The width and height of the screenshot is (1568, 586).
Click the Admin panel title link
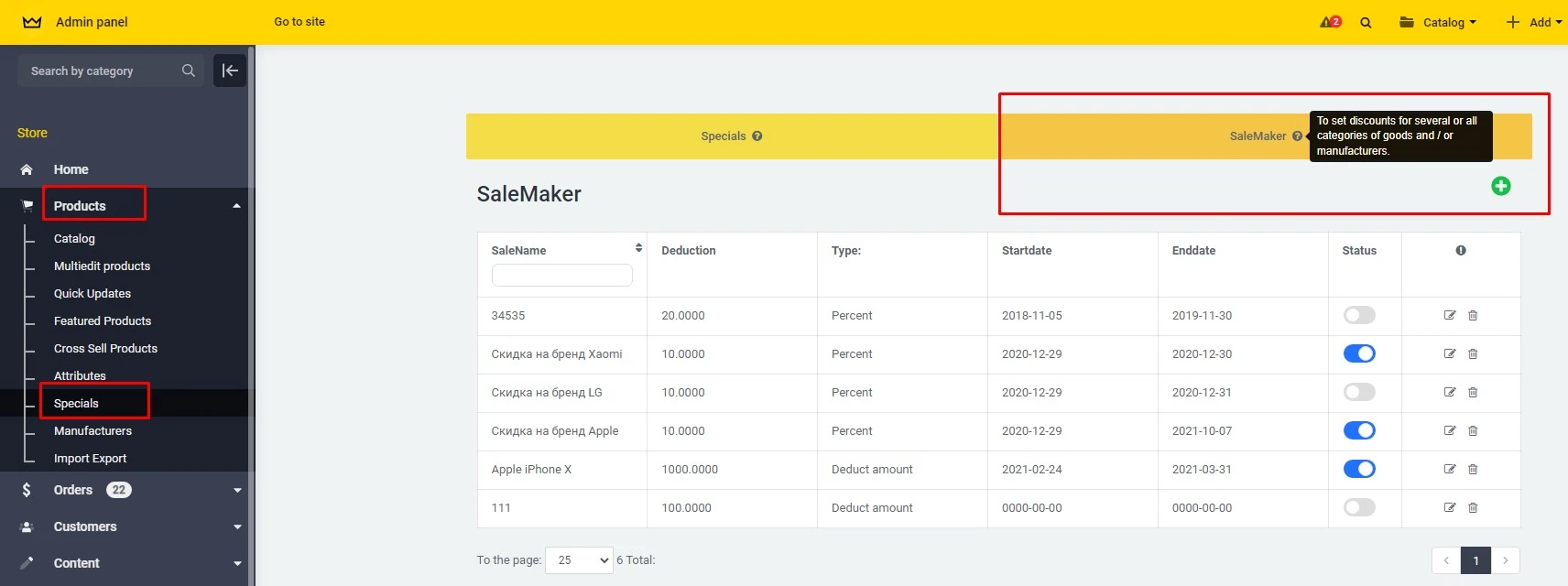[x=92, y=22]
